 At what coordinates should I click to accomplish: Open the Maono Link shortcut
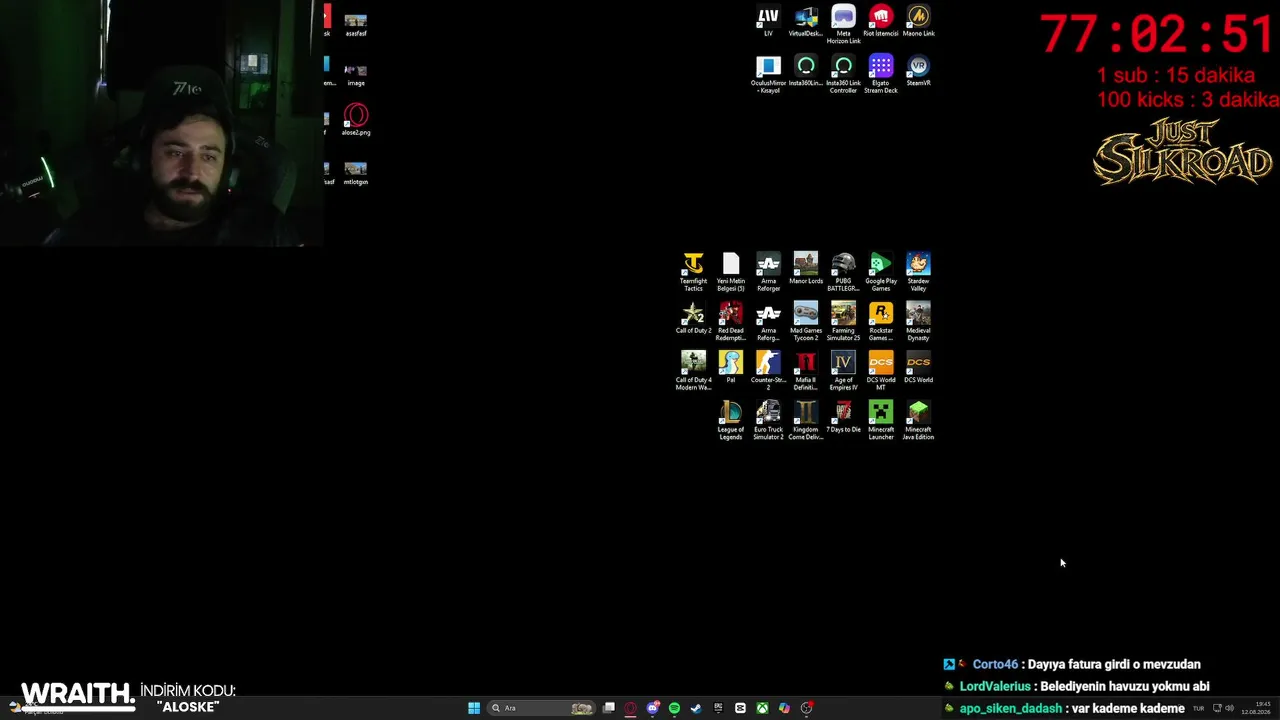click(x=919, y=21)
